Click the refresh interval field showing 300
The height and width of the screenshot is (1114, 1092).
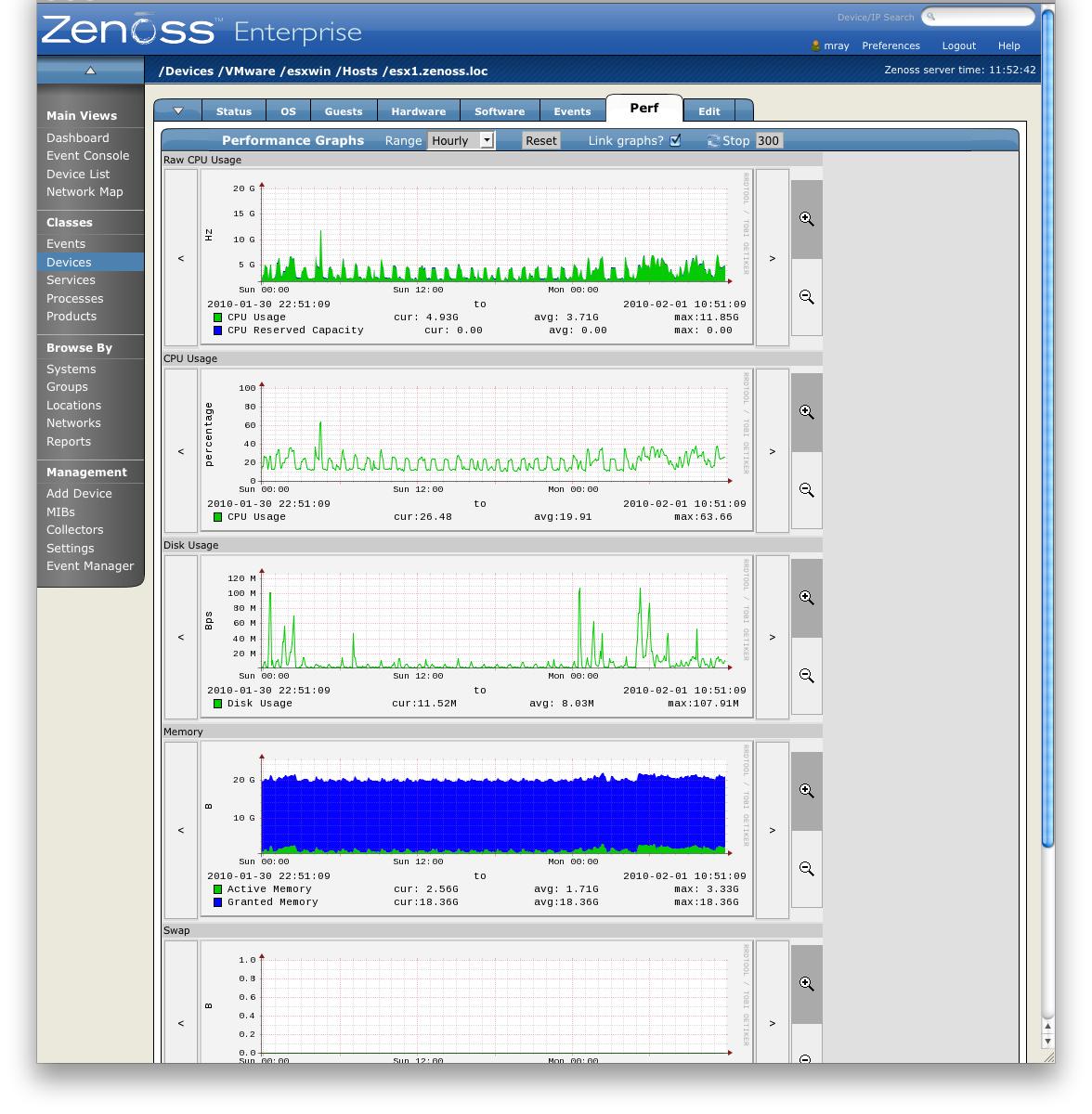pos(769,141)
